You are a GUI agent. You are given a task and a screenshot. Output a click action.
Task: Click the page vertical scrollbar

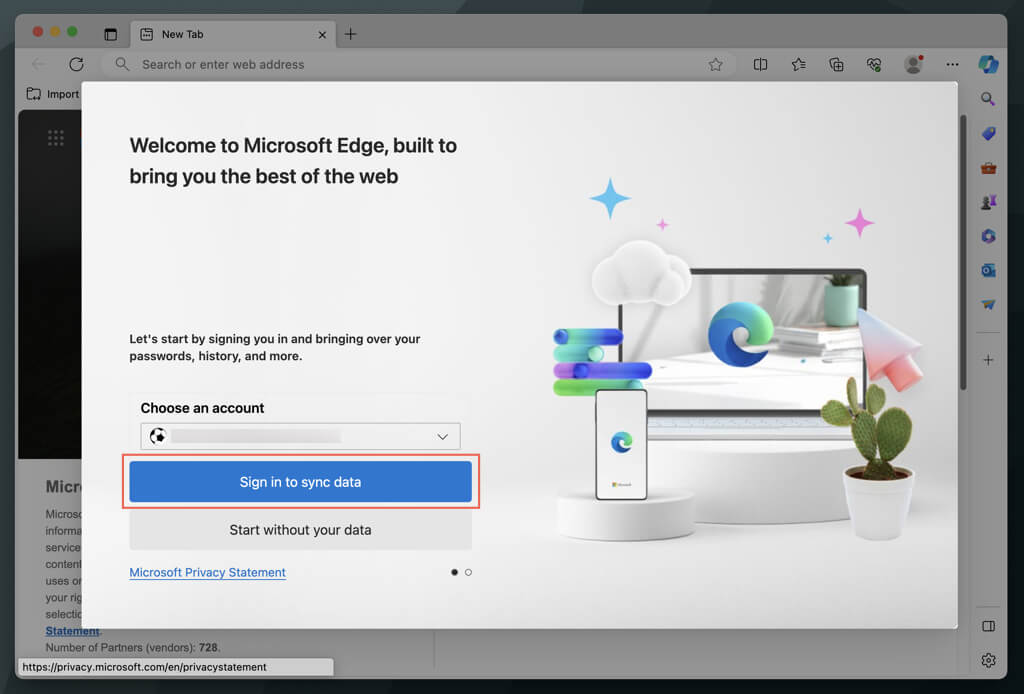(x=963, y=253)
